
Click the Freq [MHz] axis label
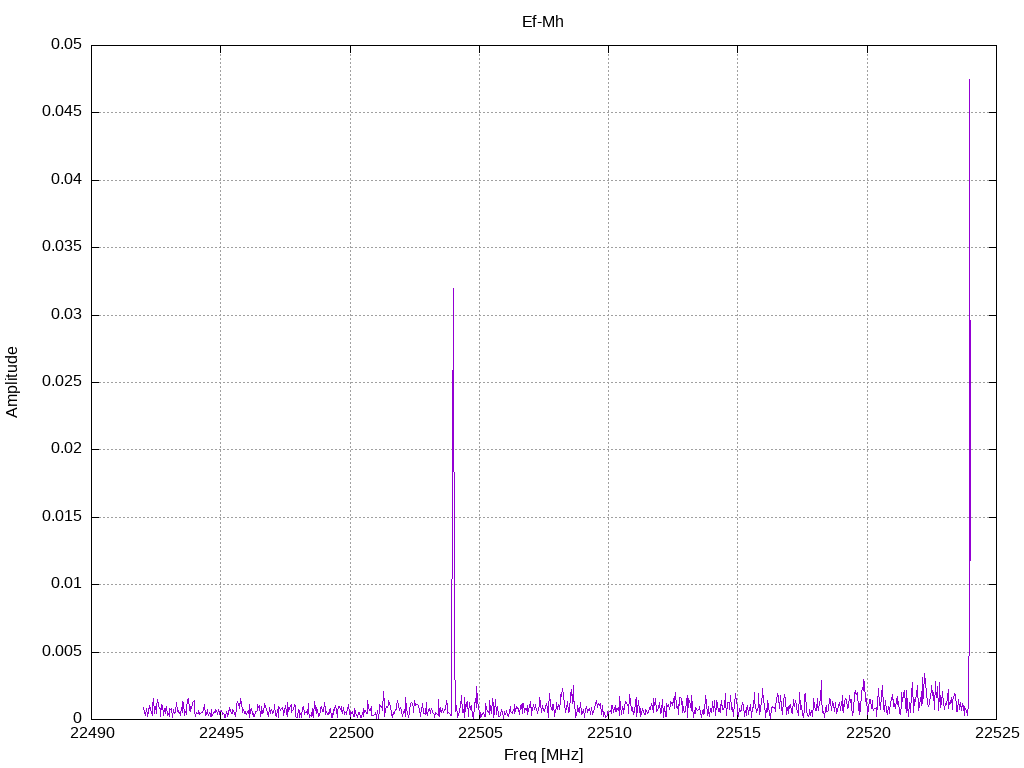543,755
